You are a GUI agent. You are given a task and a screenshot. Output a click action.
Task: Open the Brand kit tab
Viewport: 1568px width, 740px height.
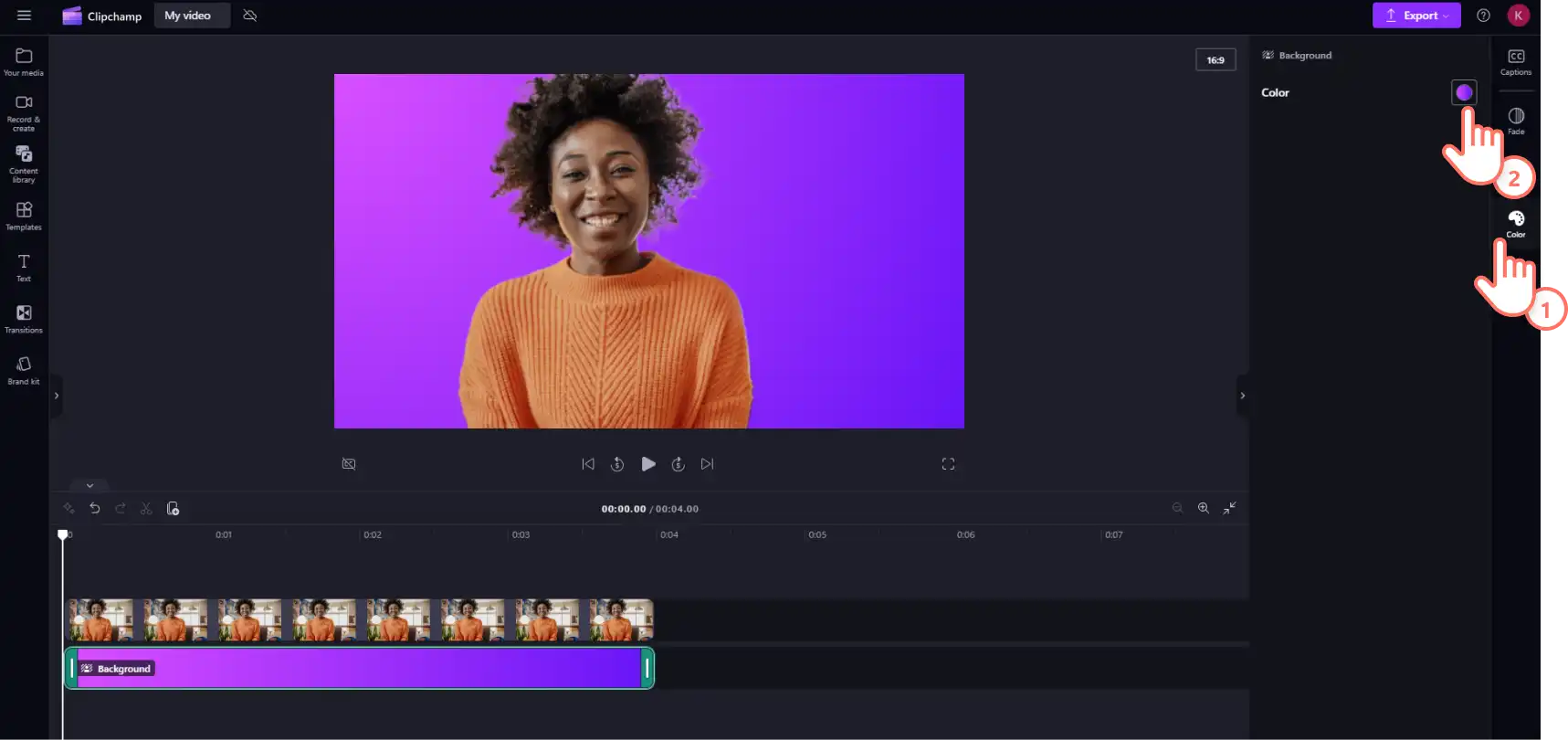pos(24,370)
